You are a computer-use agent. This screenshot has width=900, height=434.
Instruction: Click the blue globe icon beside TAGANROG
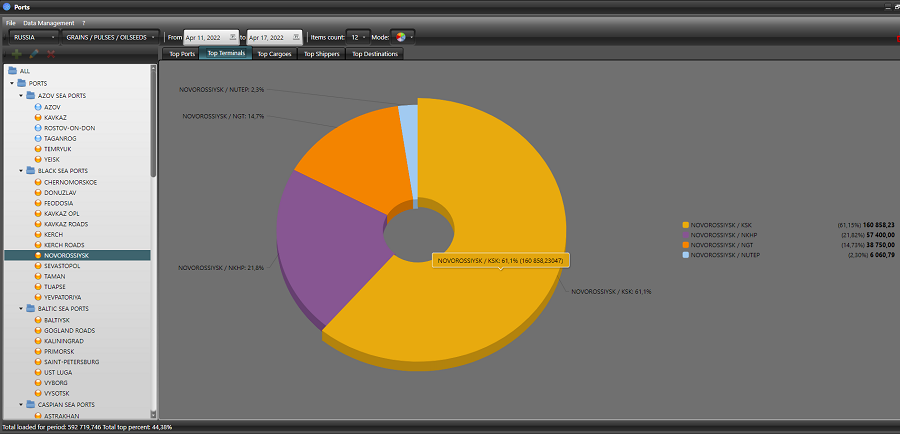tap(38, 138)
